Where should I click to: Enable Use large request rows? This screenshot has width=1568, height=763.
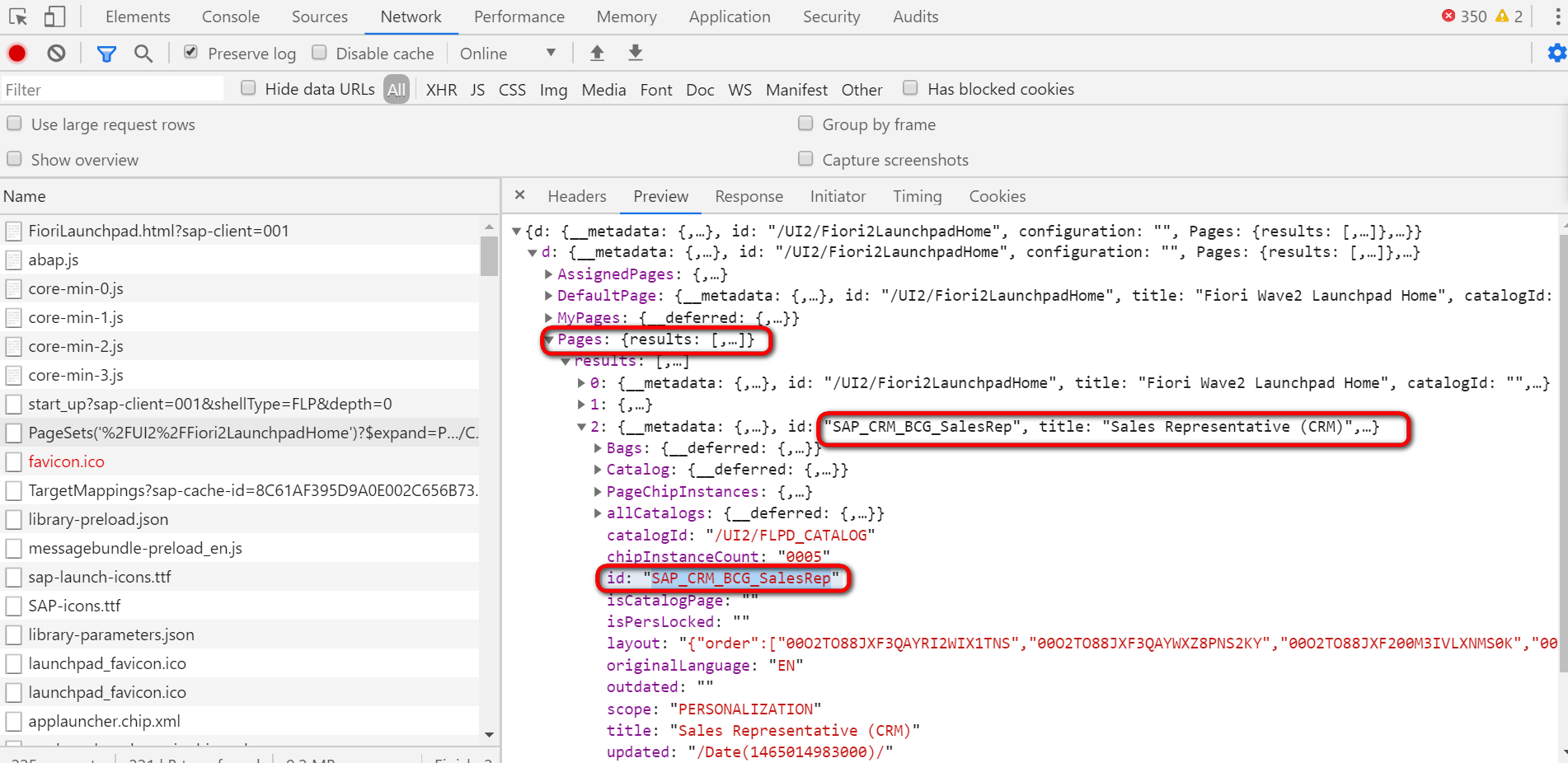tap(14, 123)
